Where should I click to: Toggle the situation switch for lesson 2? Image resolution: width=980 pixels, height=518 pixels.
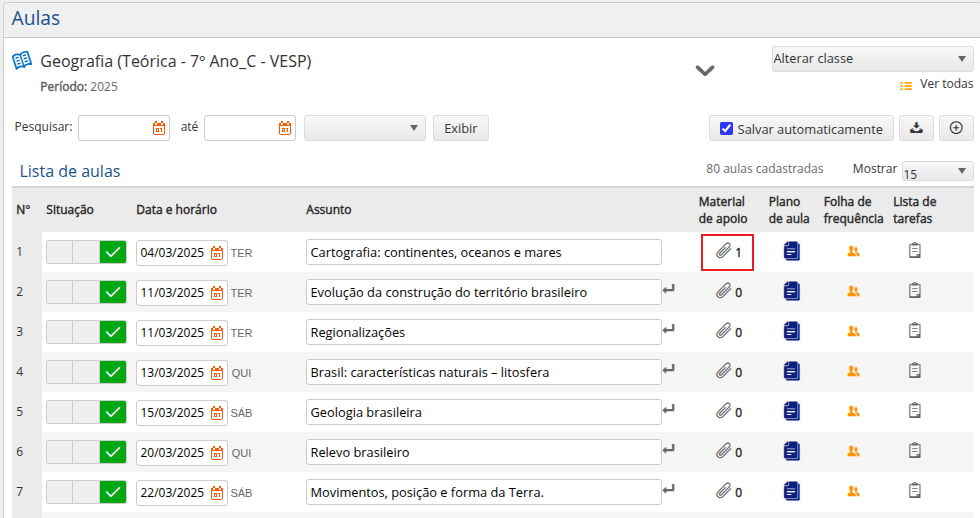point(86,292)
